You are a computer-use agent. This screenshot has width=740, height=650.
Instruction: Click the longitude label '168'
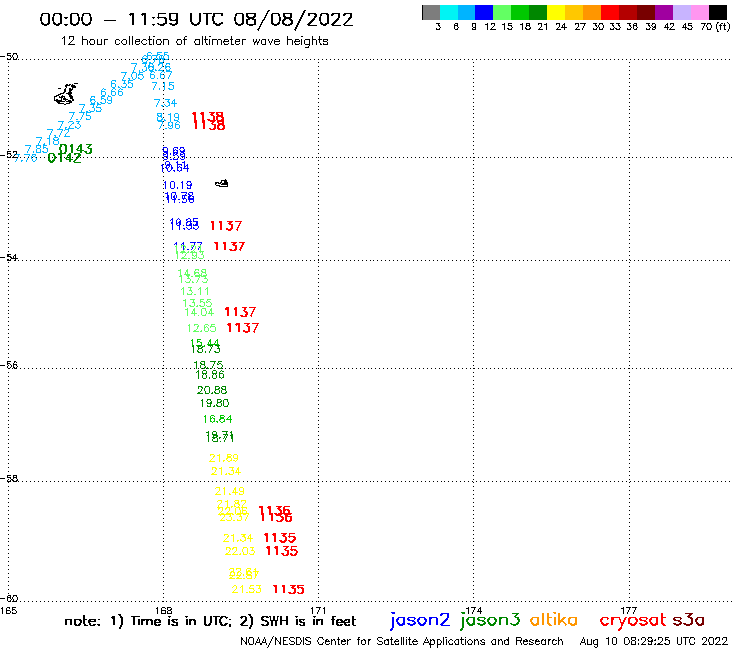[164, 610]
